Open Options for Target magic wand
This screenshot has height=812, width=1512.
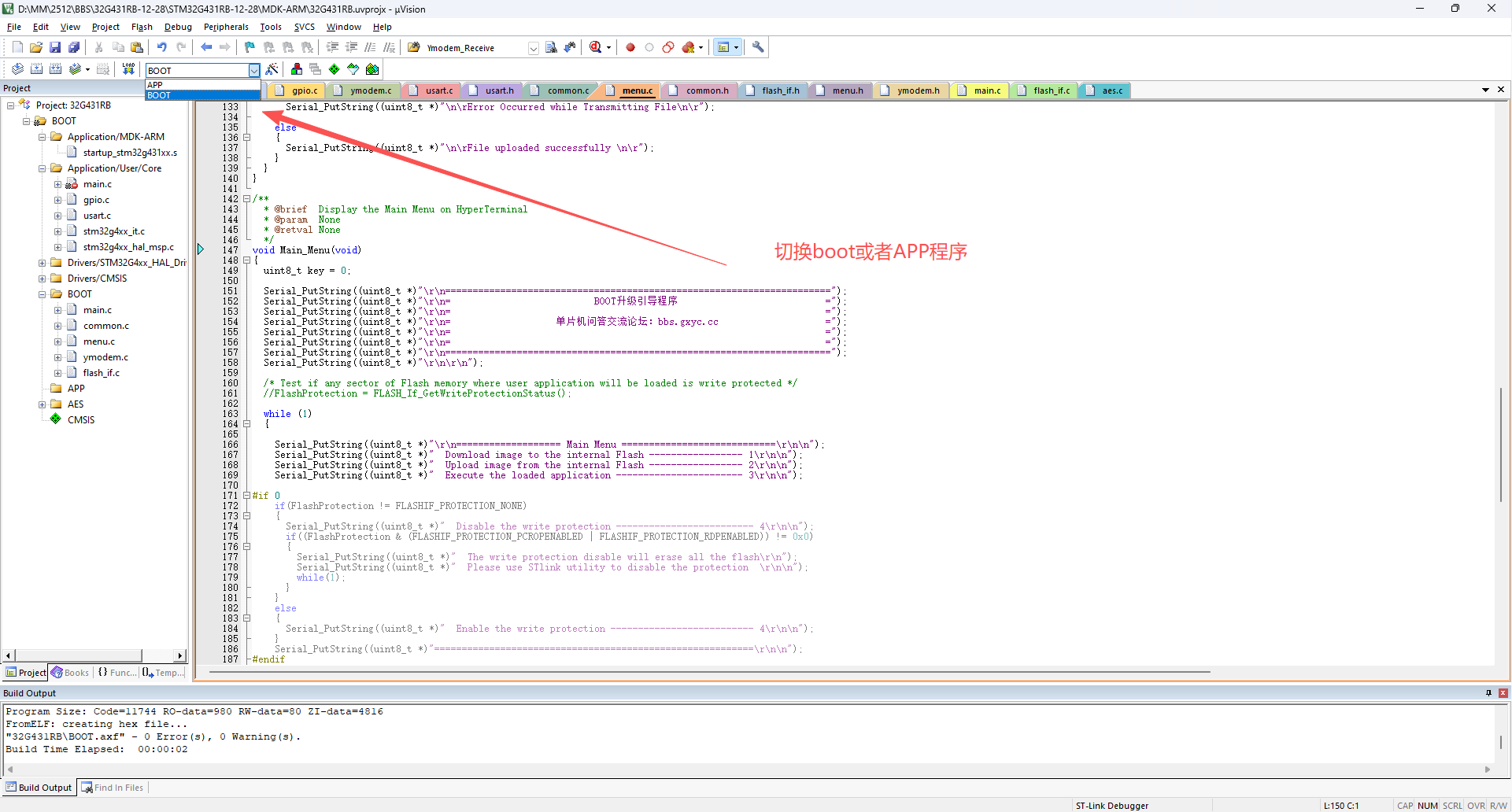[x=272, y=69]
